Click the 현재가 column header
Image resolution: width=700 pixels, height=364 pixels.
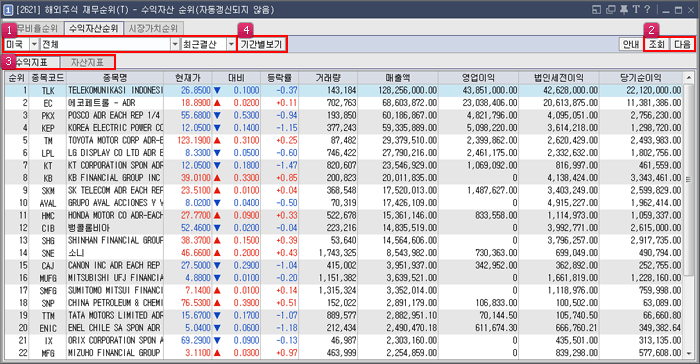tap(188, 78)
